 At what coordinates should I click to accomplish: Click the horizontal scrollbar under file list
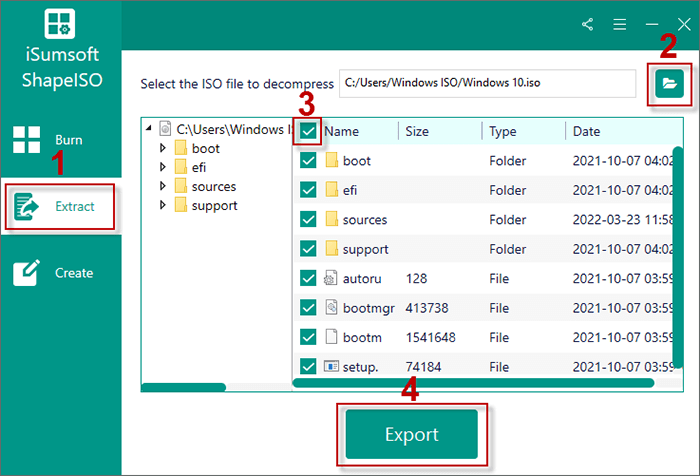pyautogui.click(x=472, y=383)
